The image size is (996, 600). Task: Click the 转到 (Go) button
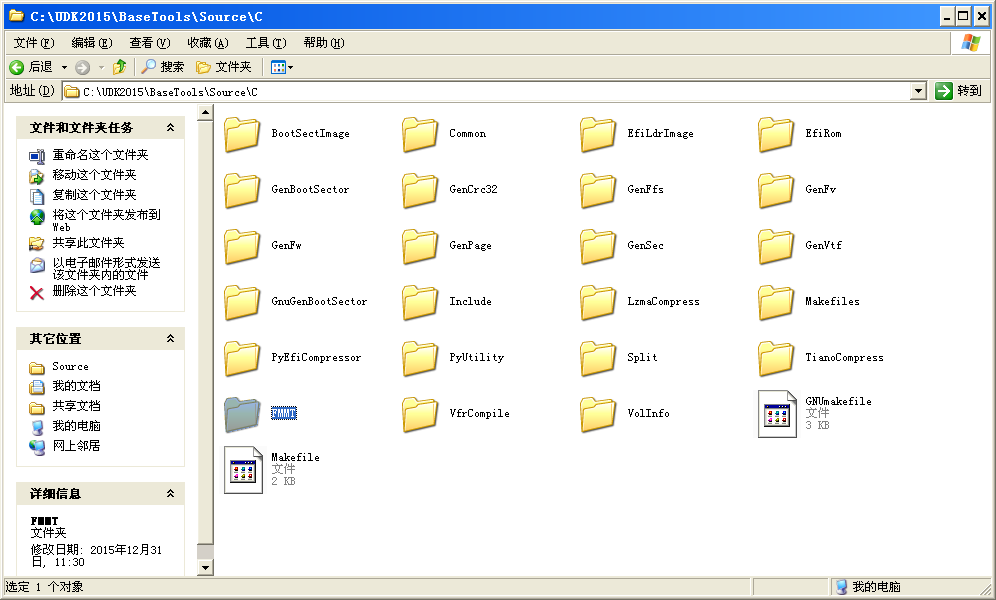(x=959, y=91)
